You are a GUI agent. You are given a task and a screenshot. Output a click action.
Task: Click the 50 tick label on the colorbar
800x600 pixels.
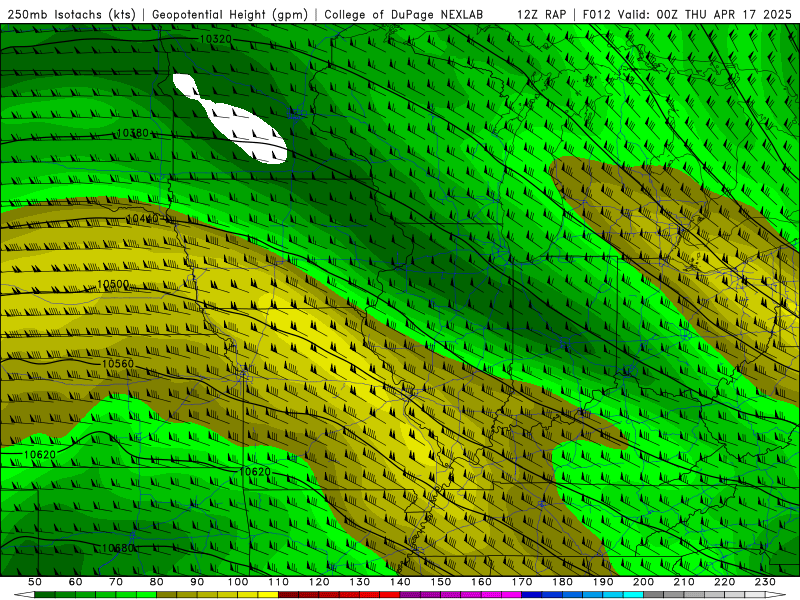(x=35, y=582)
